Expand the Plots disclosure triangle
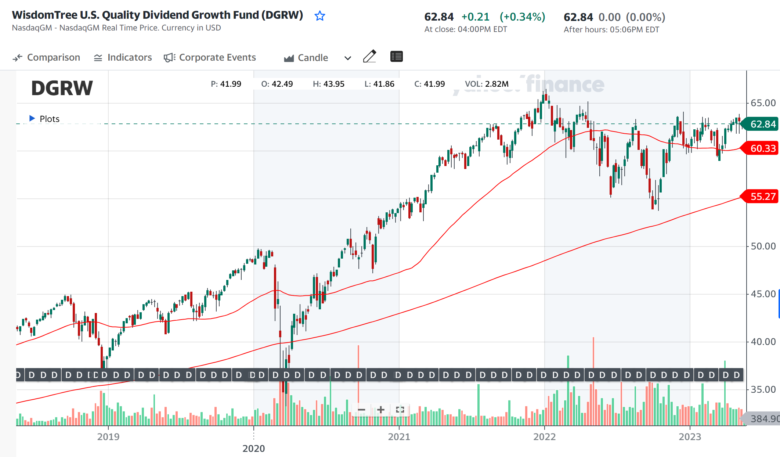This screenshot has width=780, height=457. (x=32, y=118)
